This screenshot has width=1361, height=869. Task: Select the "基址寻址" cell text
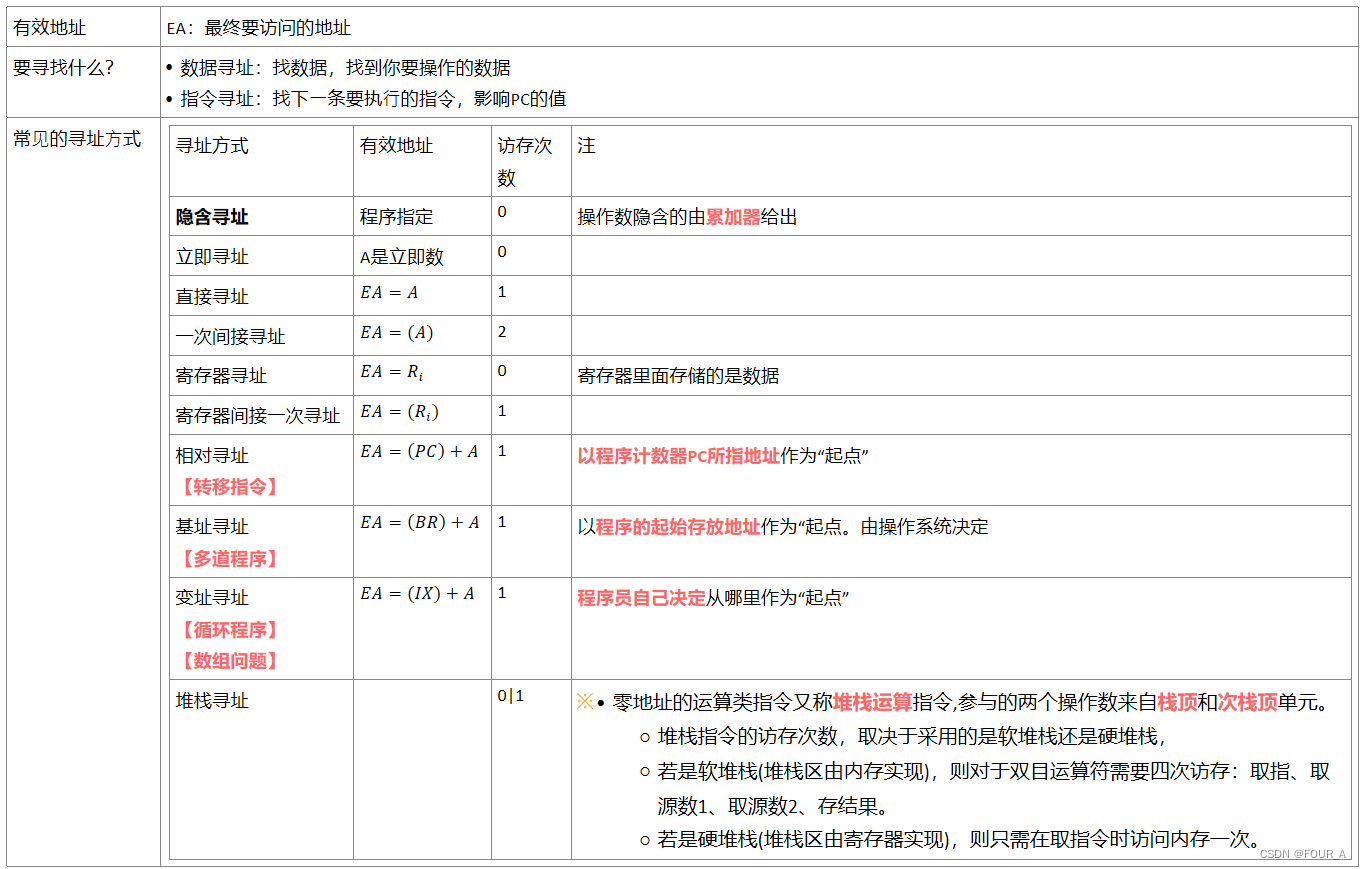pos(212,527)
